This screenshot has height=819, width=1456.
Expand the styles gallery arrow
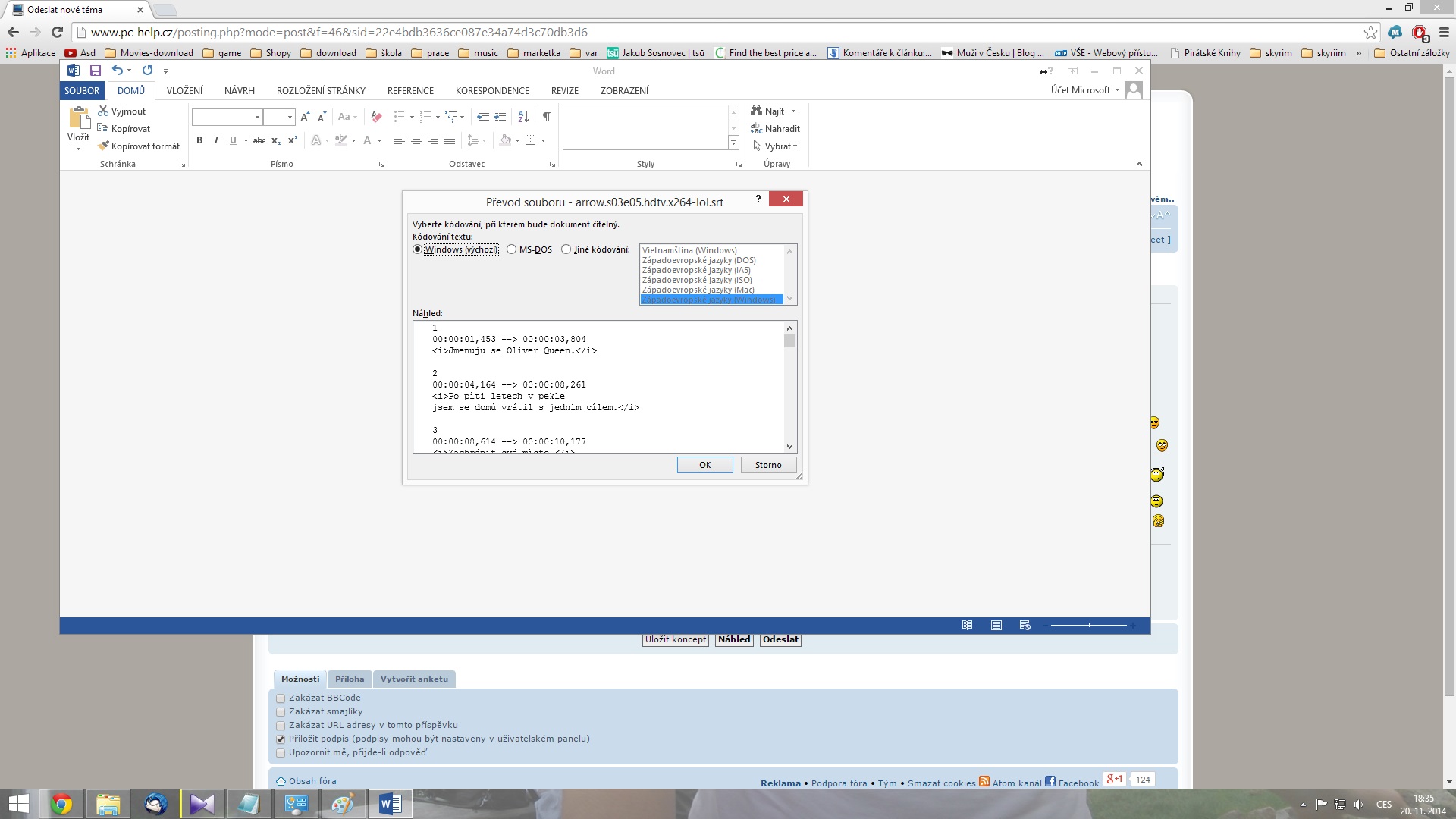tap(733, 143)
